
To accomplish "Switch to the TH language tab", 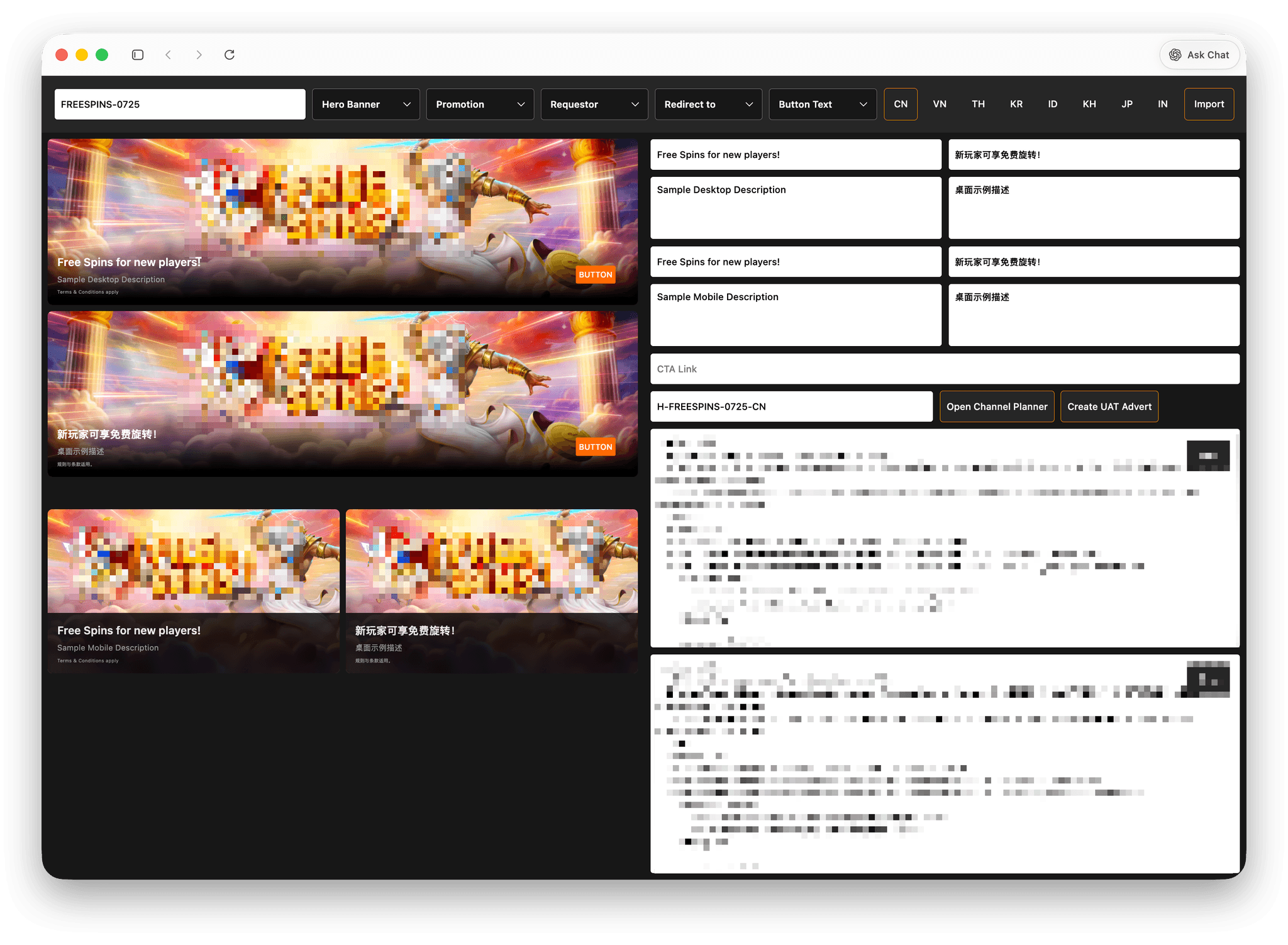I will (978, 104).
